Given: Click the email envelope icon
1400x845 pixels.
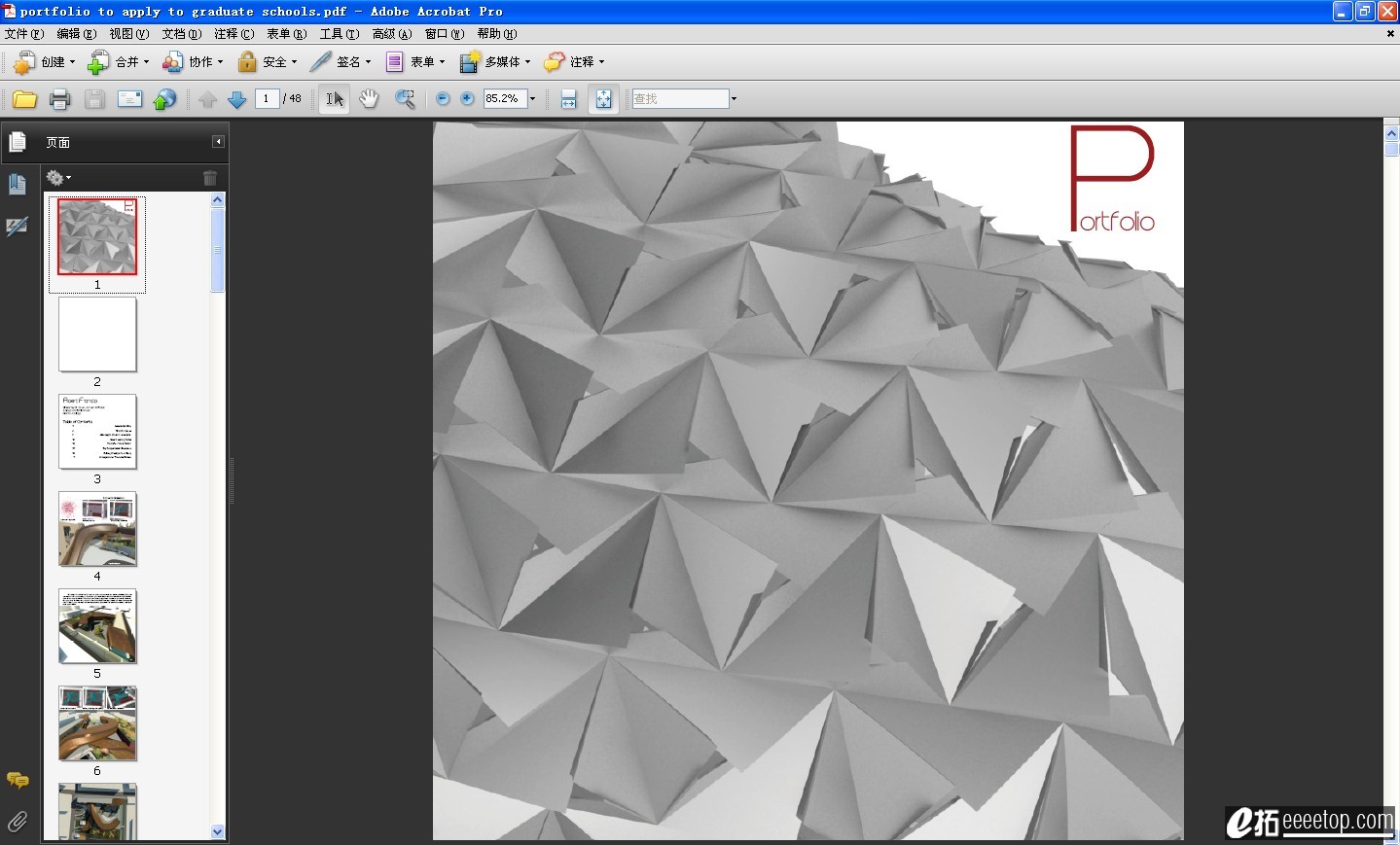Looking at the screenshot, I should point(129,99).
